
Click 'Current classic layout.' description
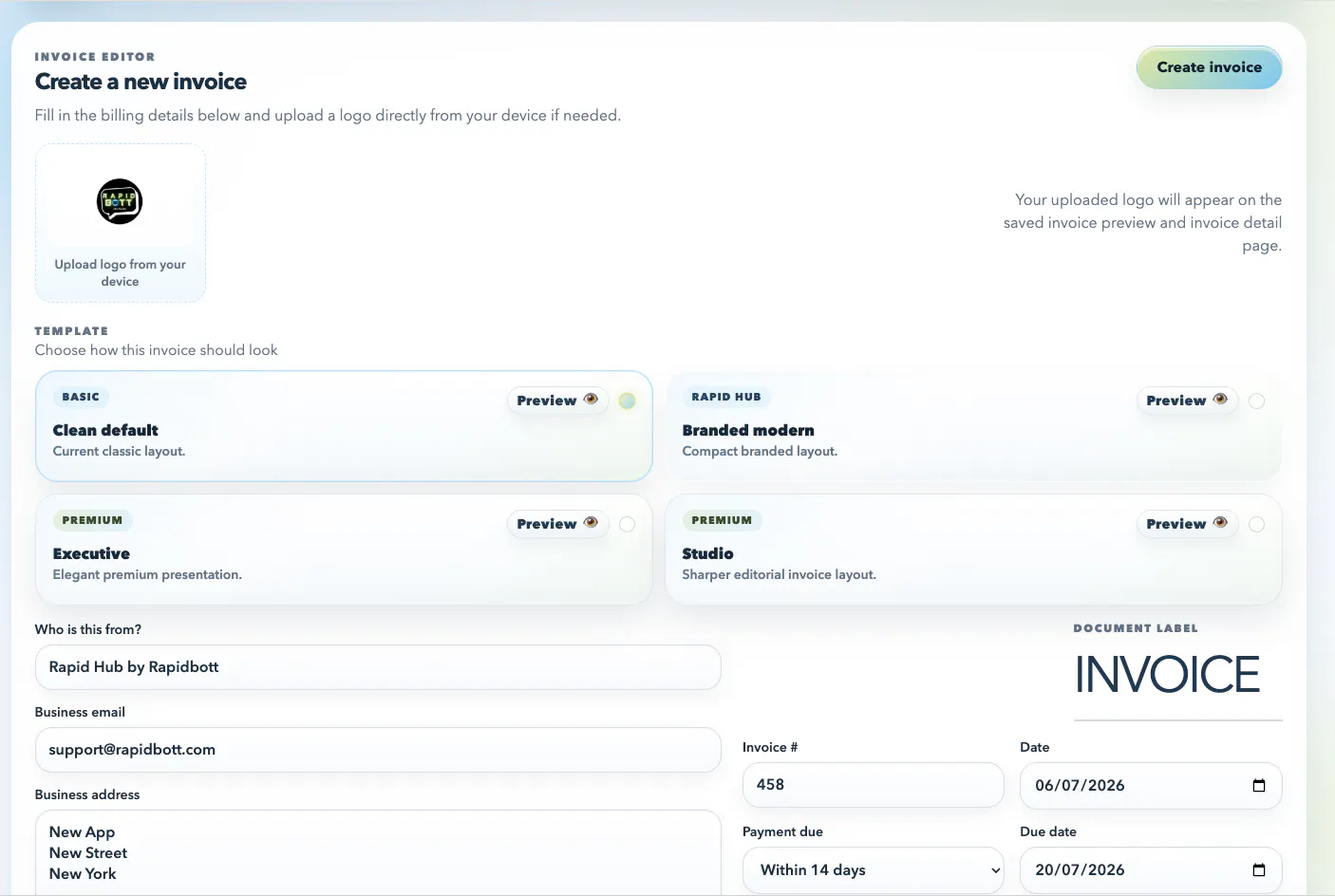pyautogui.click(x=119, y=451)
